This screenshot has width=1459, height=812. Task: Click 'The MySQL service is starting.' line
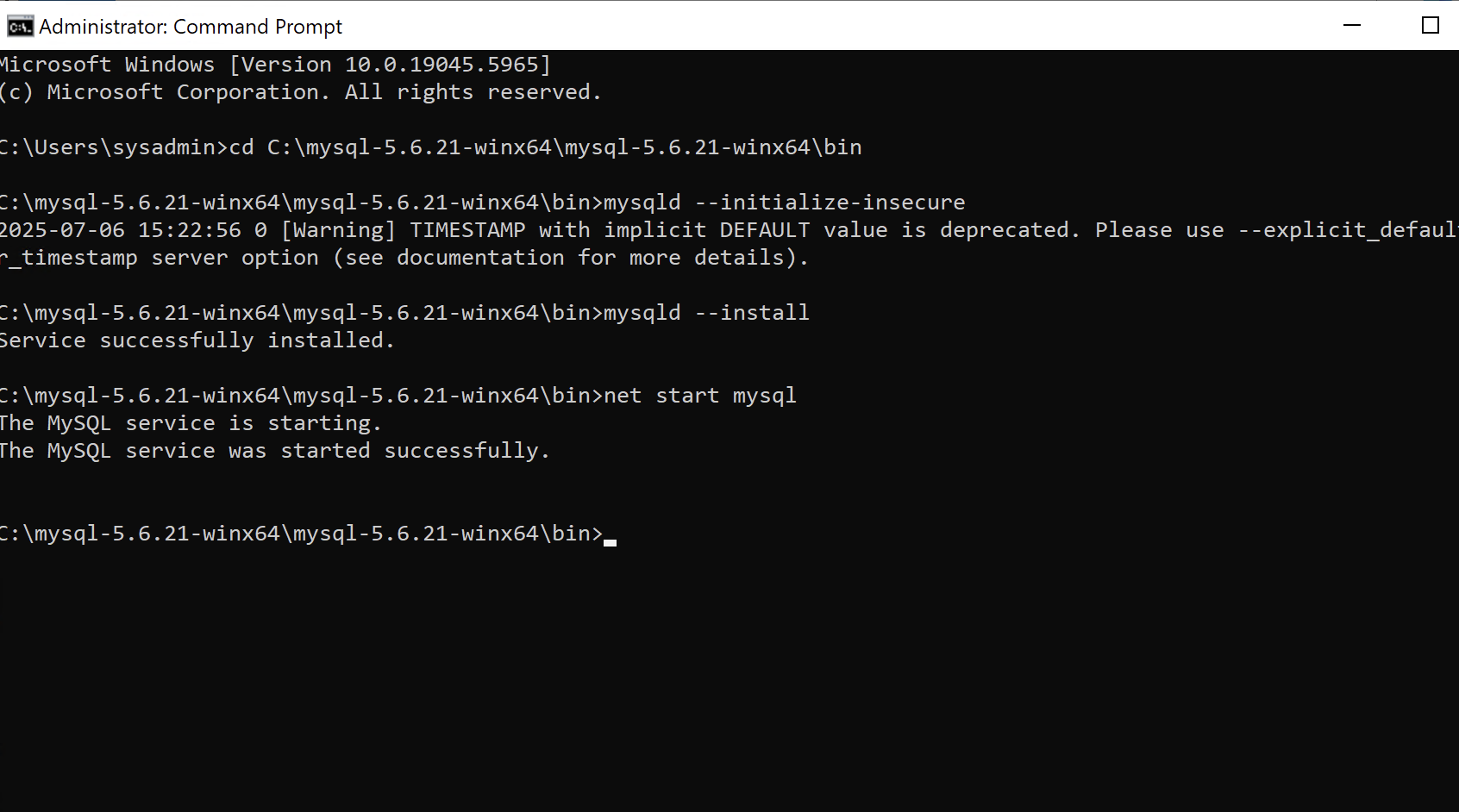coord(190,423)
